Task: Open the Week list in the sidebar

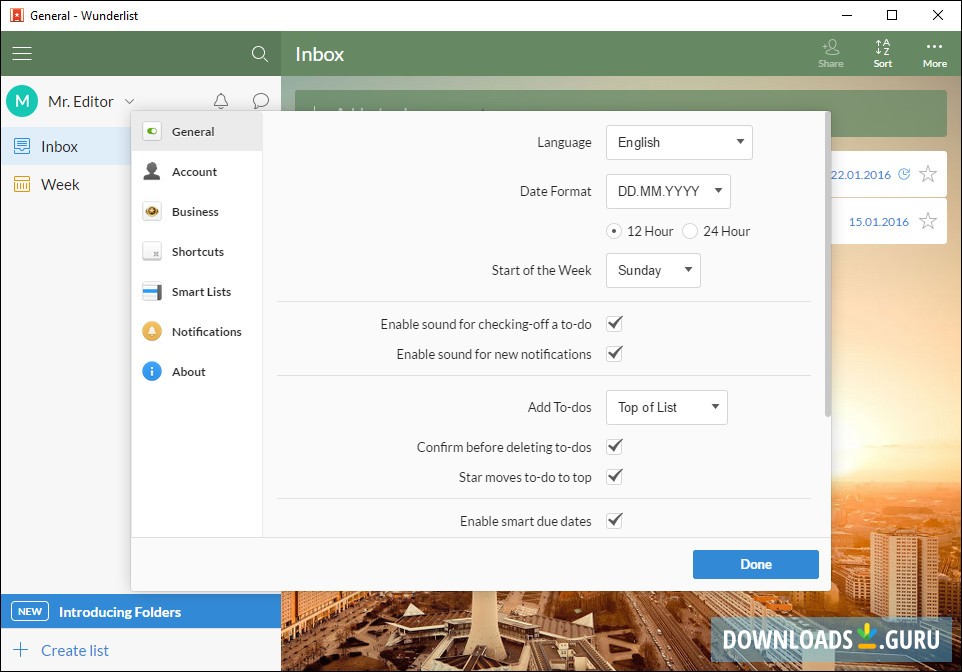Action: [x=66, y=184]
